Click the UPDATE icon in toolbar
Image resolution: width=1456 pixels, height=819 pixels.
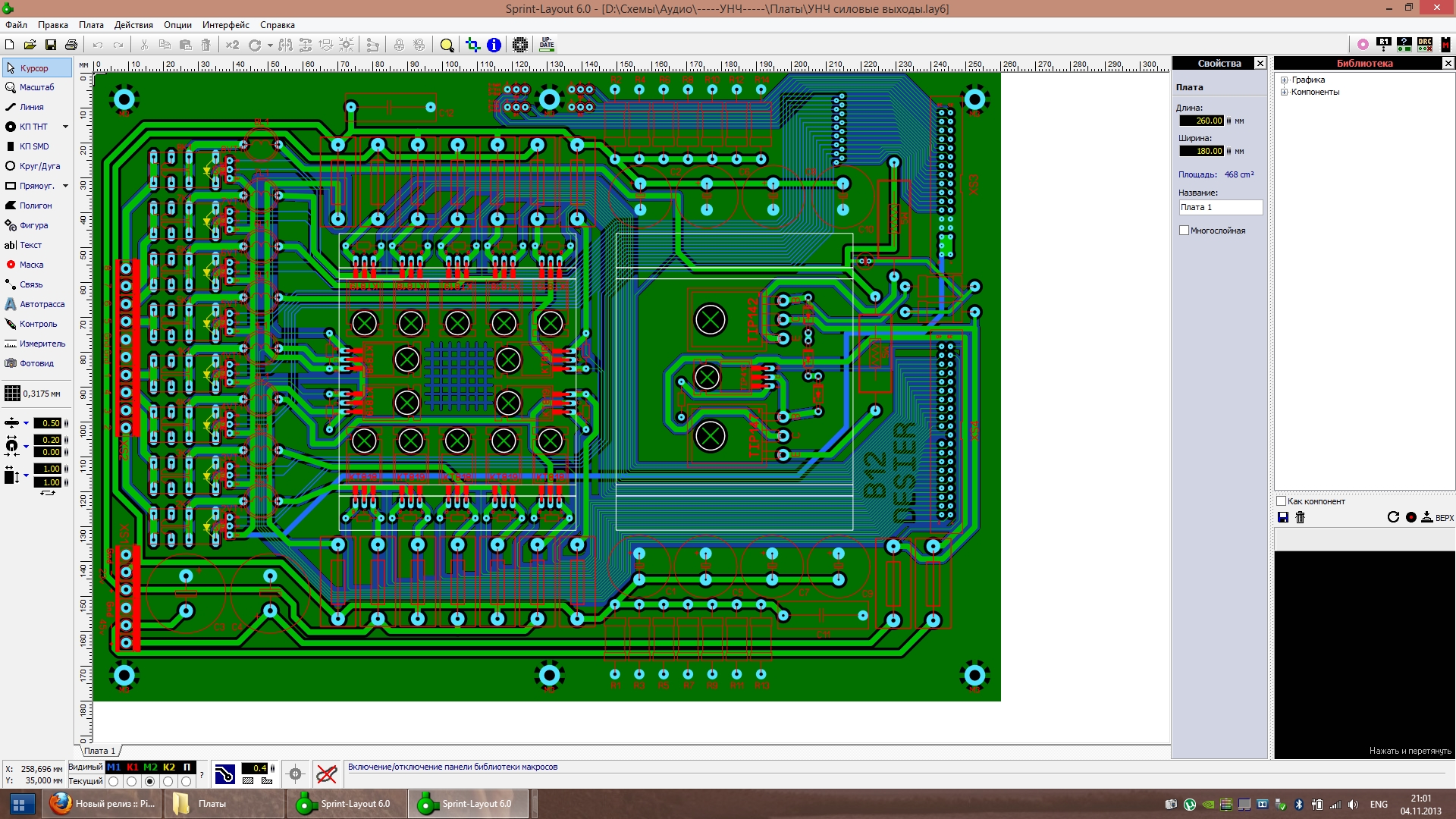tap(547, 45)
